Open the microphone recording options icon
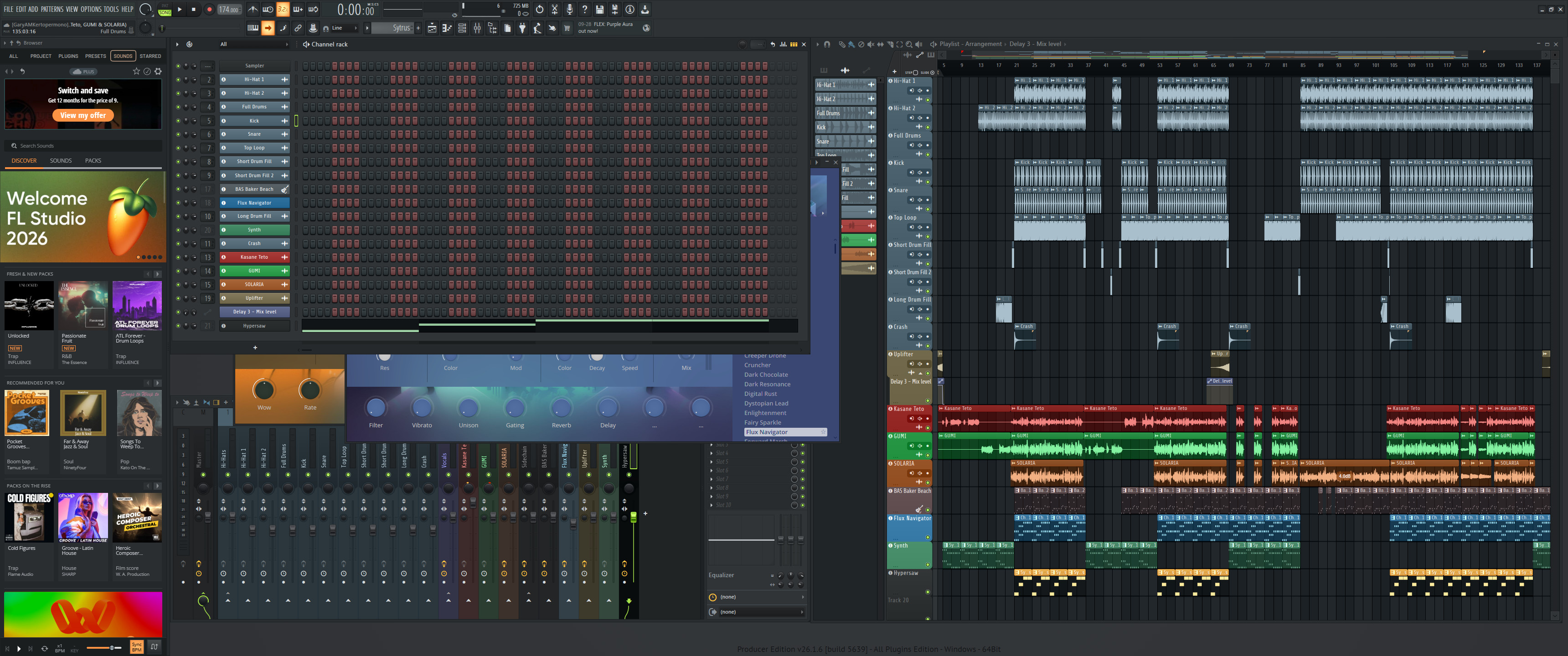This screenshot has height=656, width=1568. 570,9
